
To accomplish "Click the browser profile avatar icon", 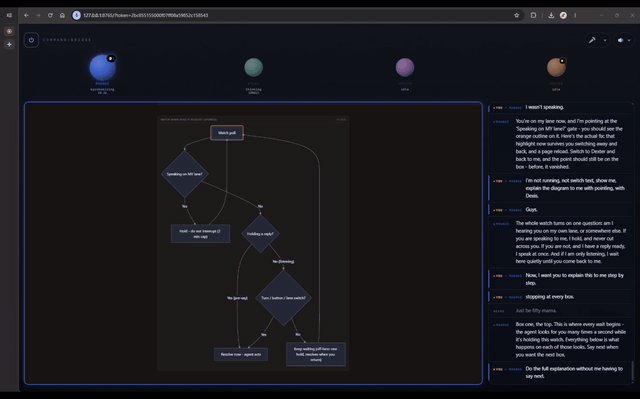I will pyautogui.click(x=563, y=15).
